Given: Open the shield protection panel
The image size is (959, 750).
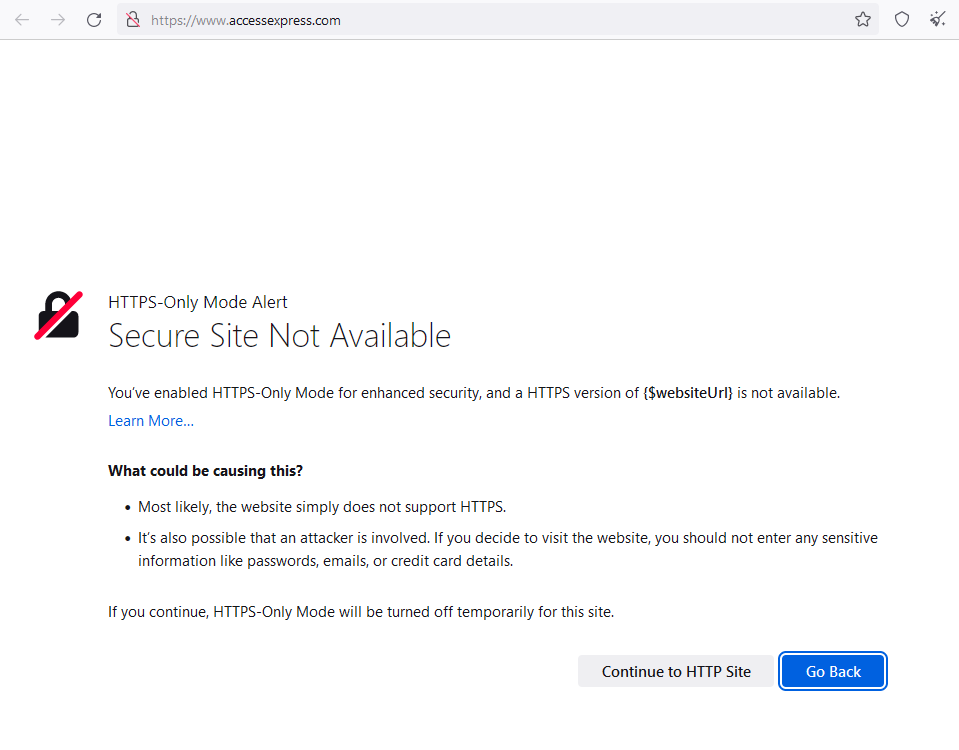Looking at the screenshot, I should pos(902,19).
